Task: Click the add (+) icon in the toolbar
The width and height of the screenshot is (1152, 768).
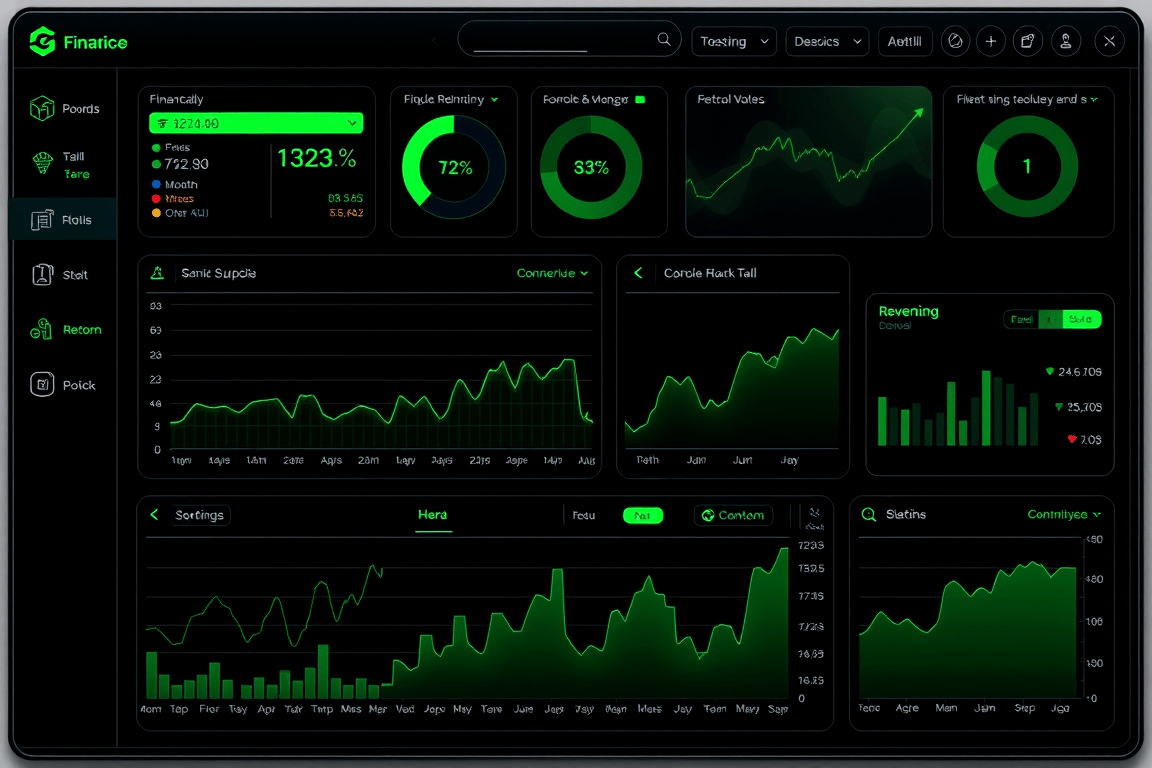Action: [x=991, y=41]
